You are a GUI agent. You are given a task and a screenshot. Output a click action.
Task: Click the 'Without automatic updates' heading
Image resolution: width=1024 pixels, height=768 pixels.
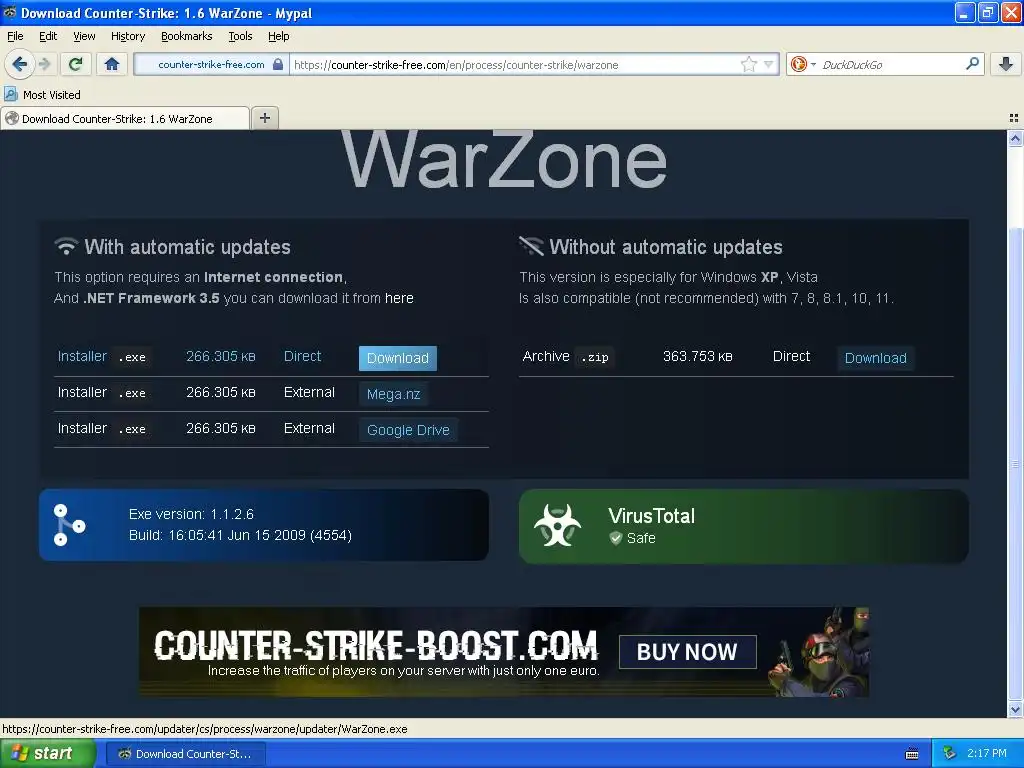(x=666, y=247)
